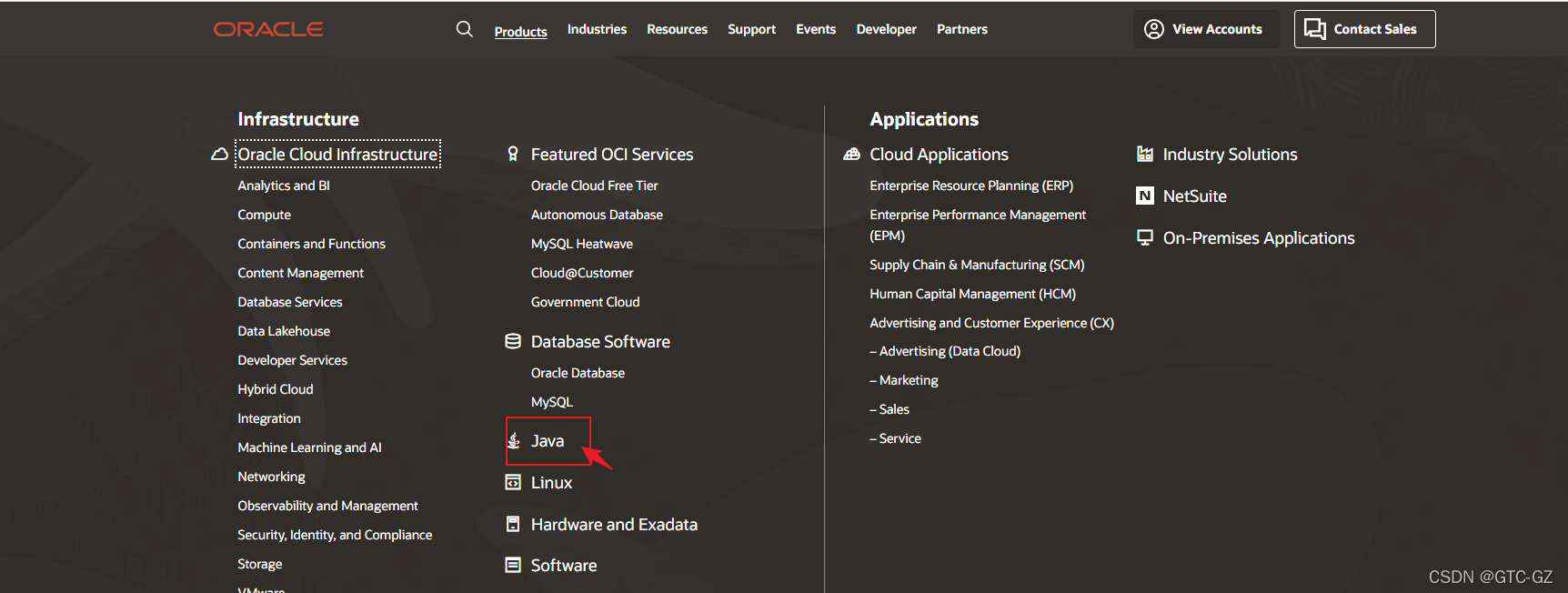Go to Networking
Image resolution: width=1568 pixels, height=593 pixels.
pyautogui.click(x=271, y=477)
